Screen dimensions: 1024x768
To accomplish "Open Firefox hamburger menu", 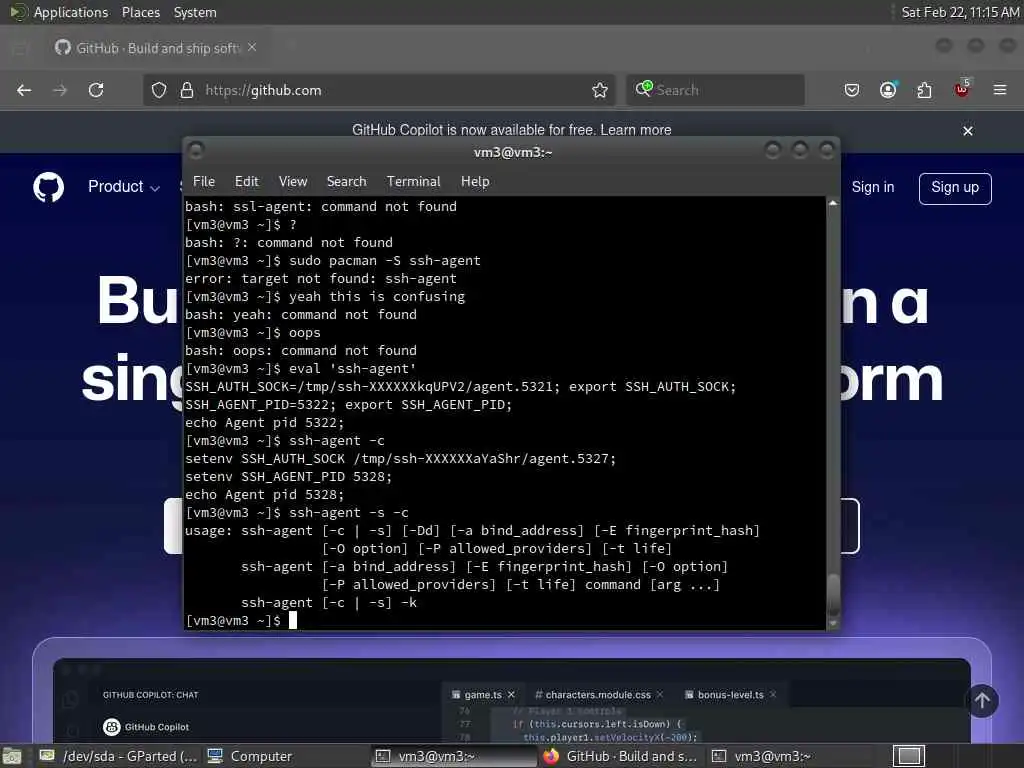I will [1000, 90].
